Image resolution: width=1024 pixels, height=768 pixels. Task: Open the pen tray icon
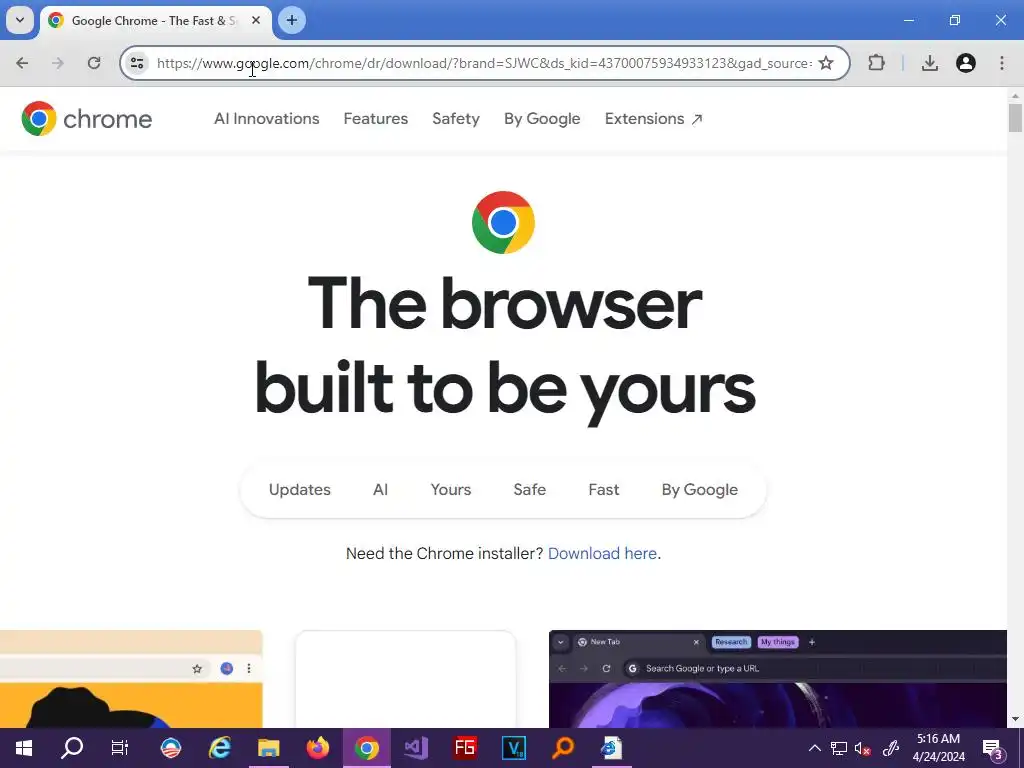tap(891, 748)
